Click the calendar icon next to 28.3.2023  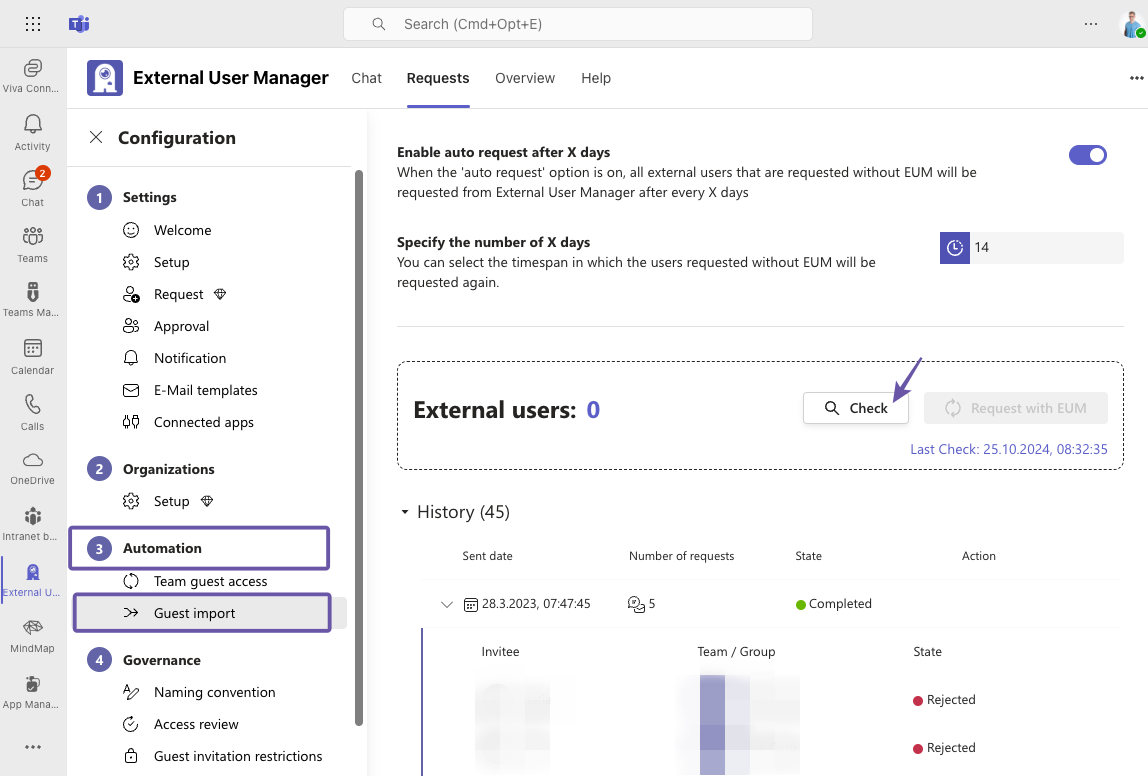click(471, 605)
